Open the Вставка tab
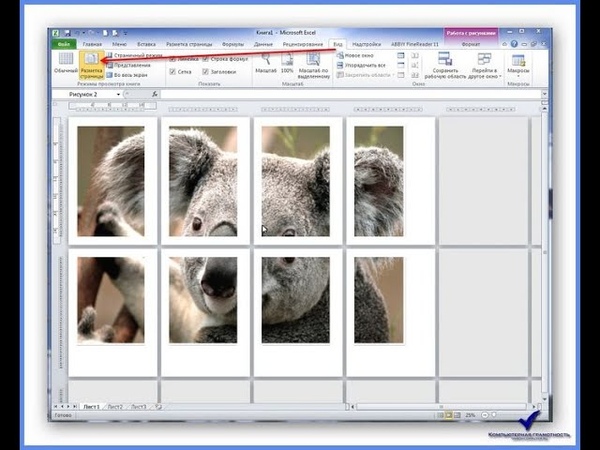 coord(146,44)
